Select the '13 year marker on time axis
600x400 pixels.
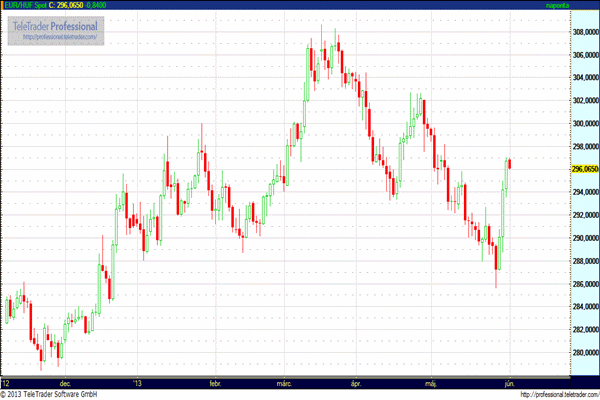[x=138, y=382]
